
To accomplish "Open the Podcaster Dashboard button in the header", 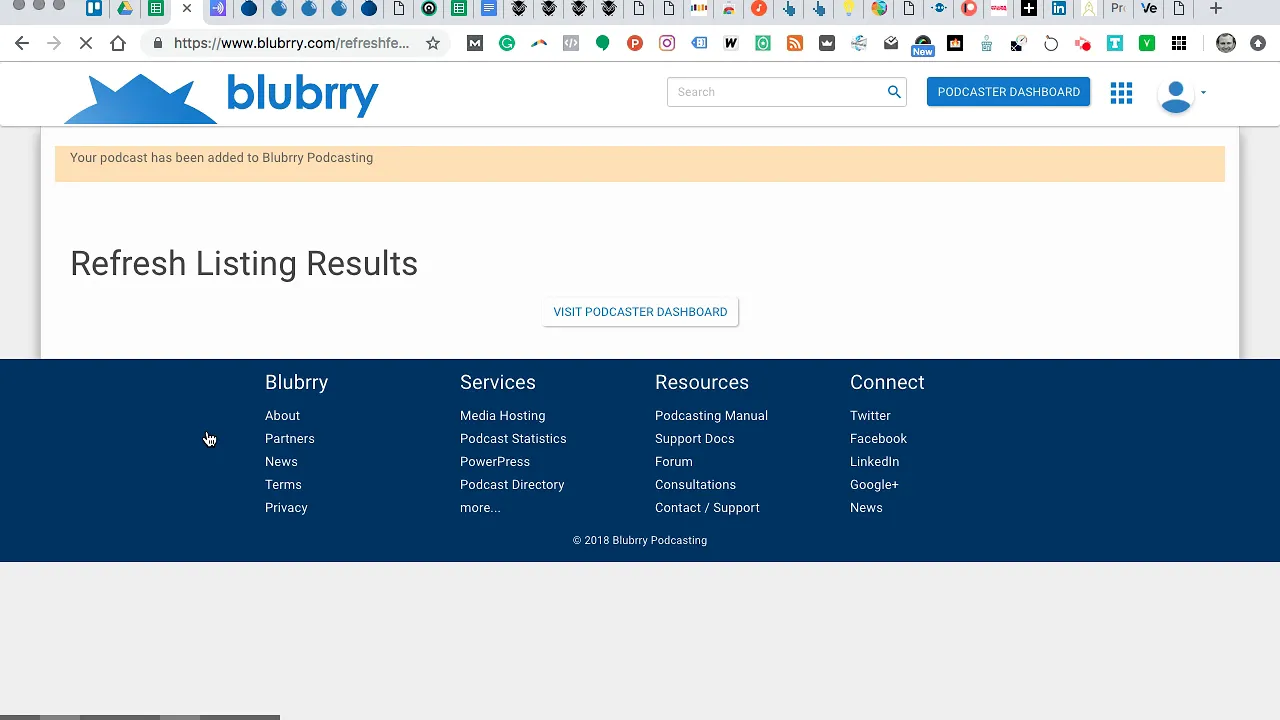I will pos(1008,92).
